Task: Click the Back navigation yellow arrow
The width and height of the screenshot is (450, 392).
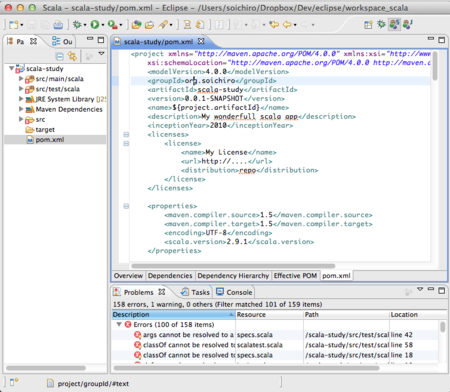Action: pos(287,24)
